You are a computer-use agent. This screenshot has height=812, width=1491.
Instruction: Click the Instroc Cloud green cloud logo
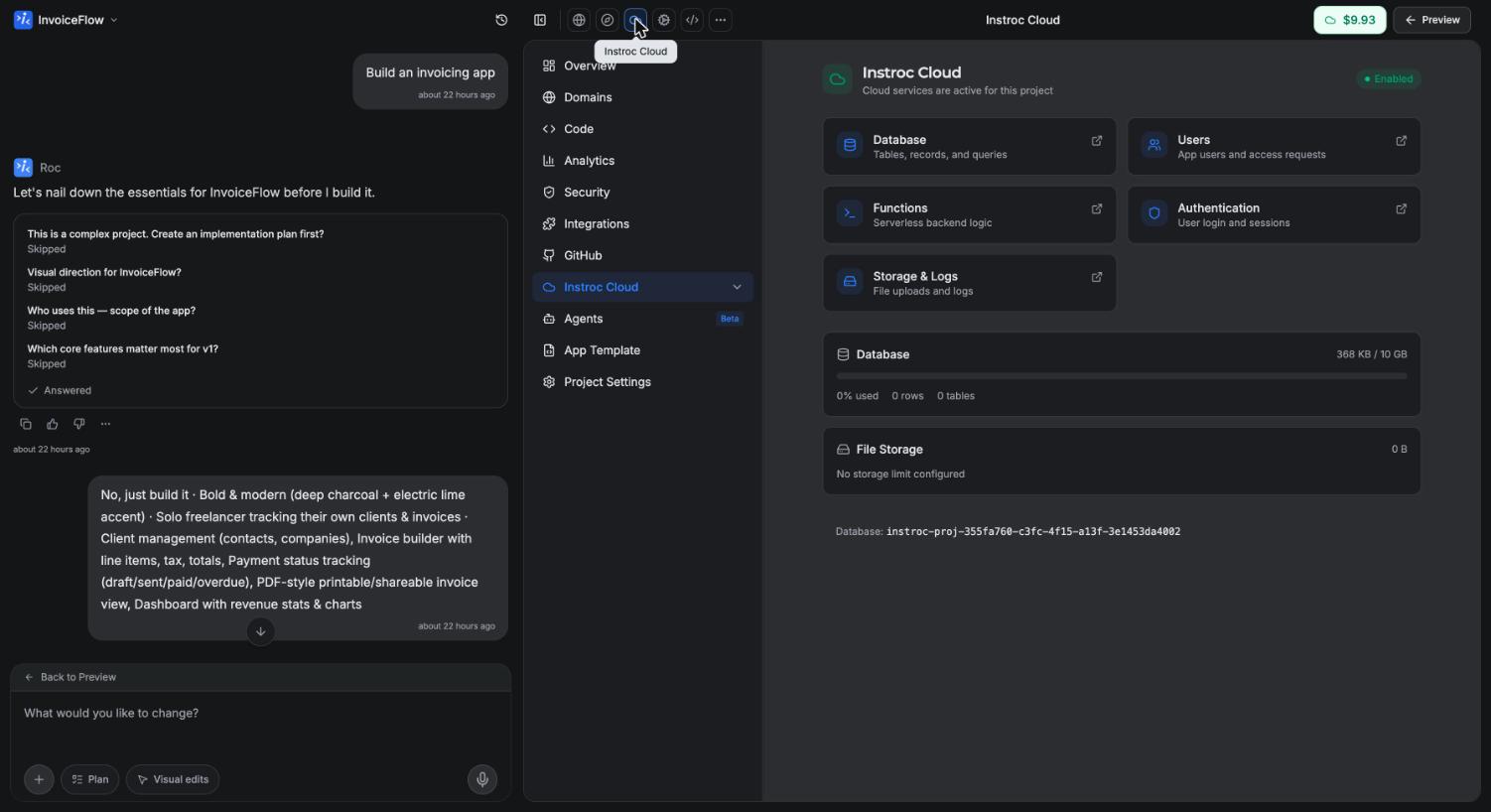pos(838,79)
